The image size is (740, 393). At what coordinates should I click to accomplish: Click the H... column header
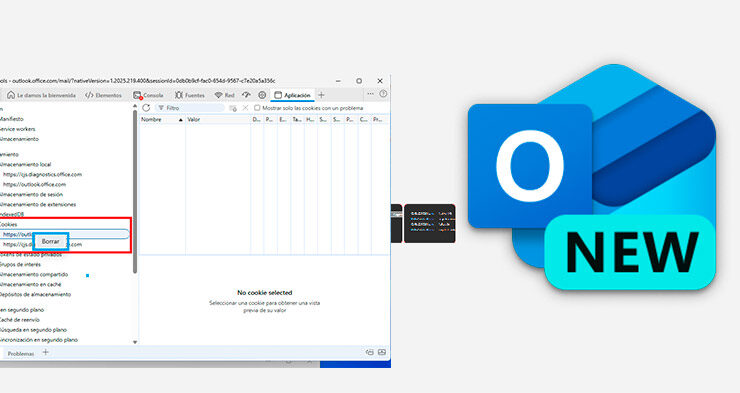coord(310,120)
